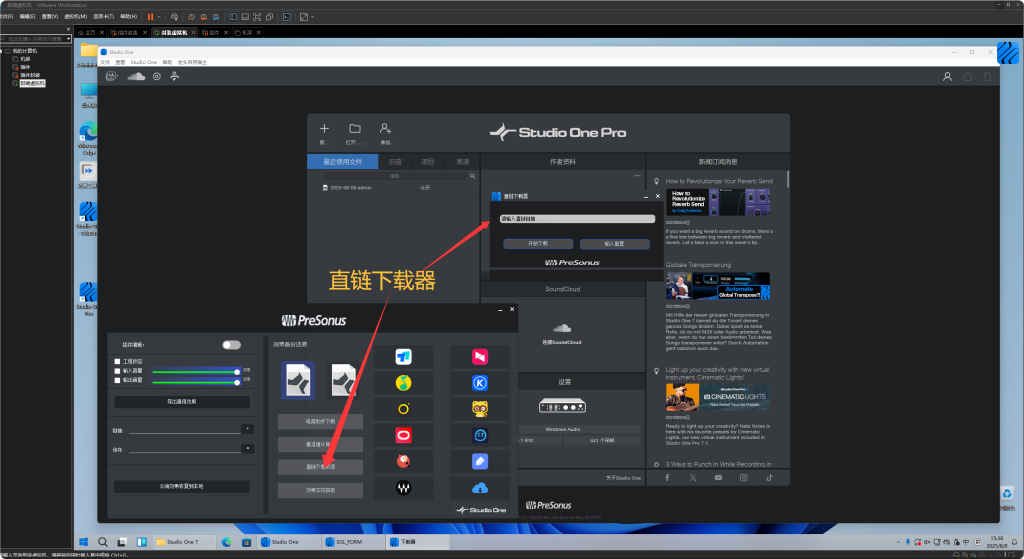Click the 电音助手下载 button

[320, 421]
